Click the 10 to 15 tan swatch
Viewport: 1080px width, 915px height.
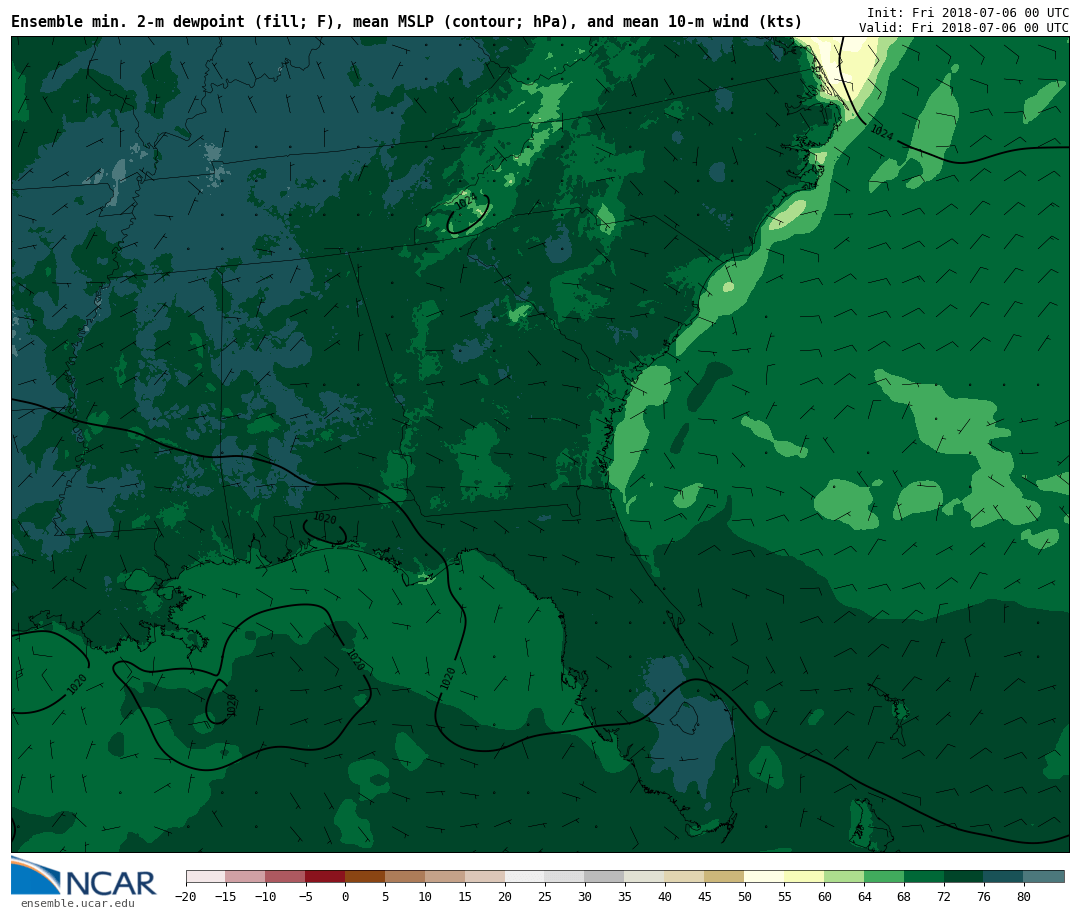coord(446,876)
